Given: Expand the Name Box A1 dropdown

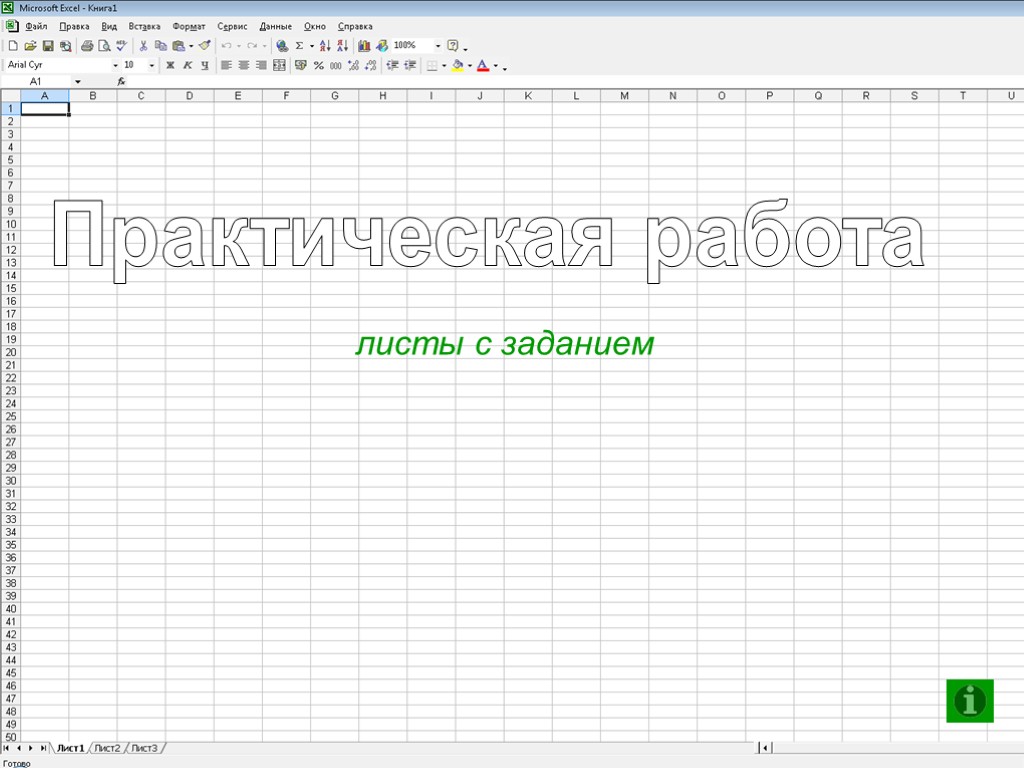Looking at the screenshot, I should click(x=78, y=82).
